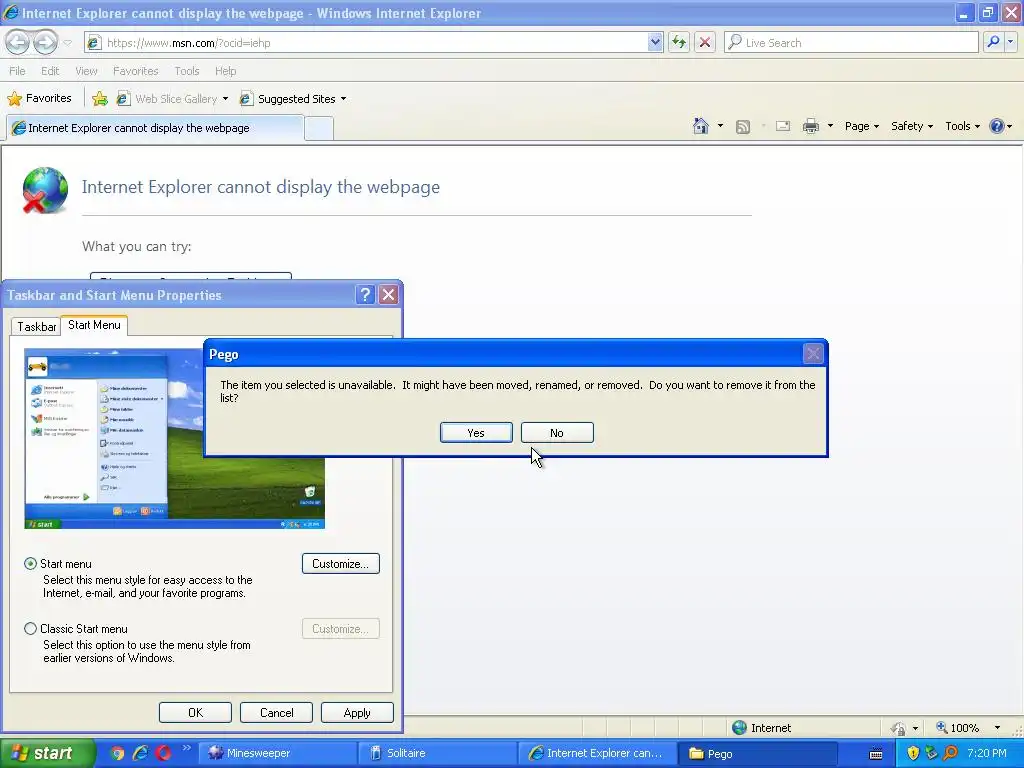
Task: Switch to the Pego taskbar button
Action: (758, 754)
